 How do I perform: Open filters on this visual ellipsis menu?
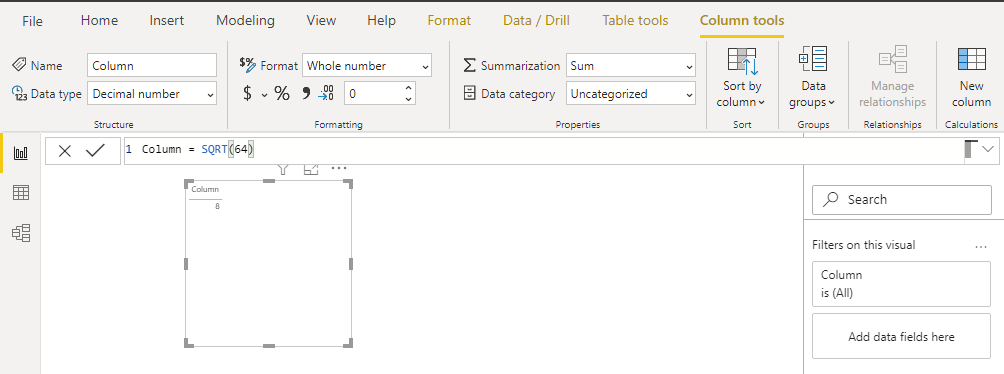pyautogui.click(x=980, y=247)
